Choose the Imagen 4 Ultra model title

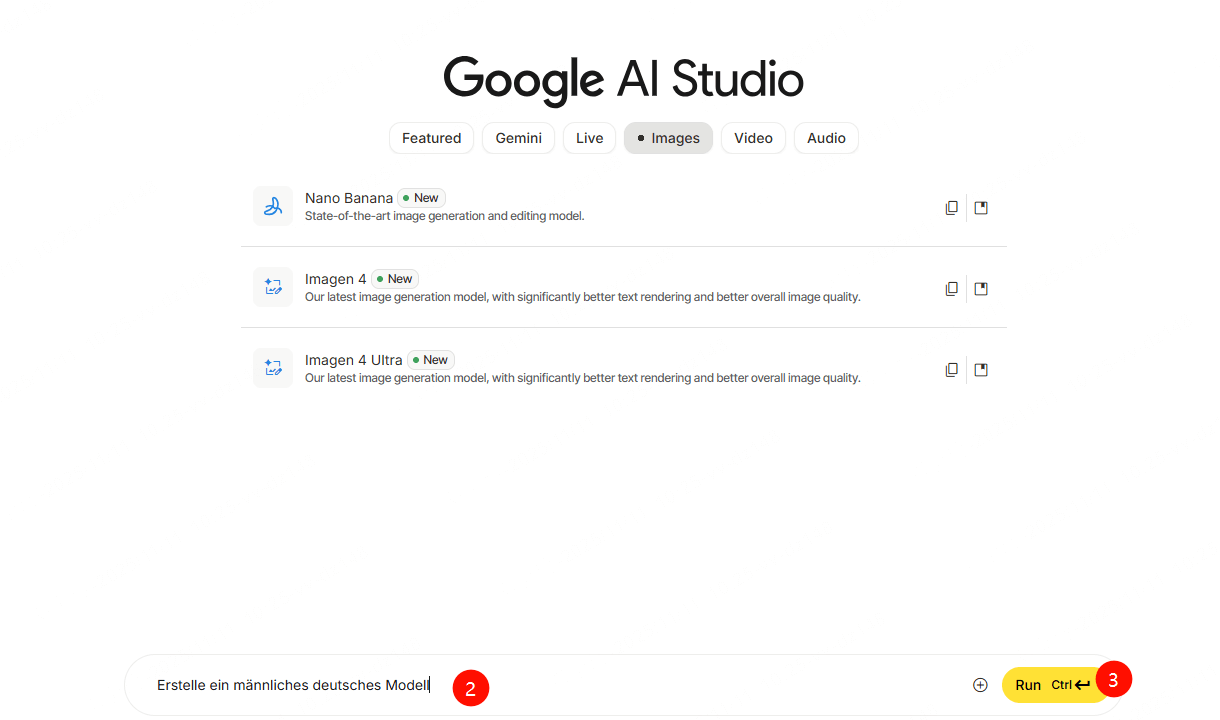click(354, 360)
